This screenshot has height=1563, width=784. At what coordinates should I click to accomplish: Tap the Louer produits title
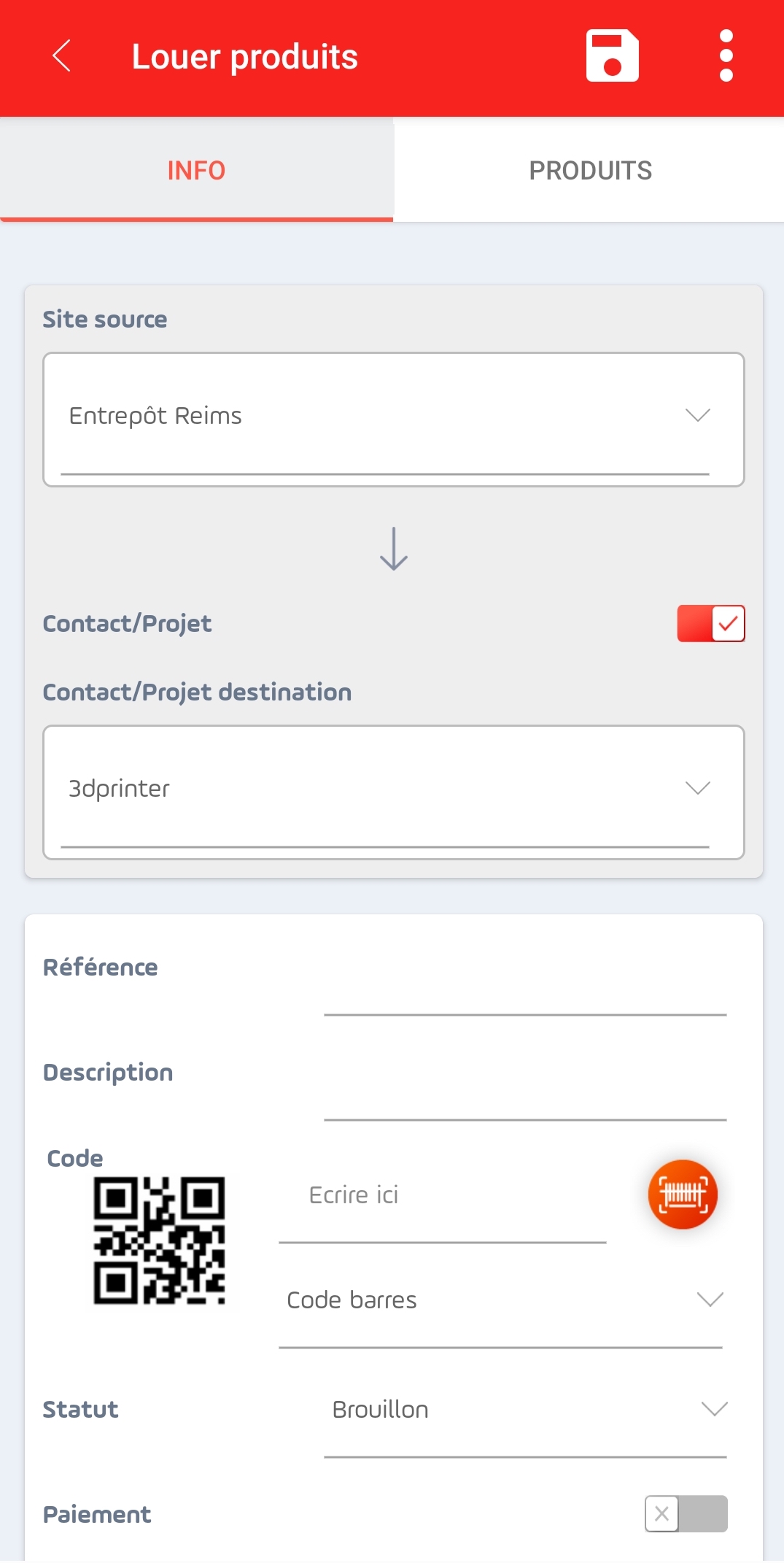coord(245,57)
